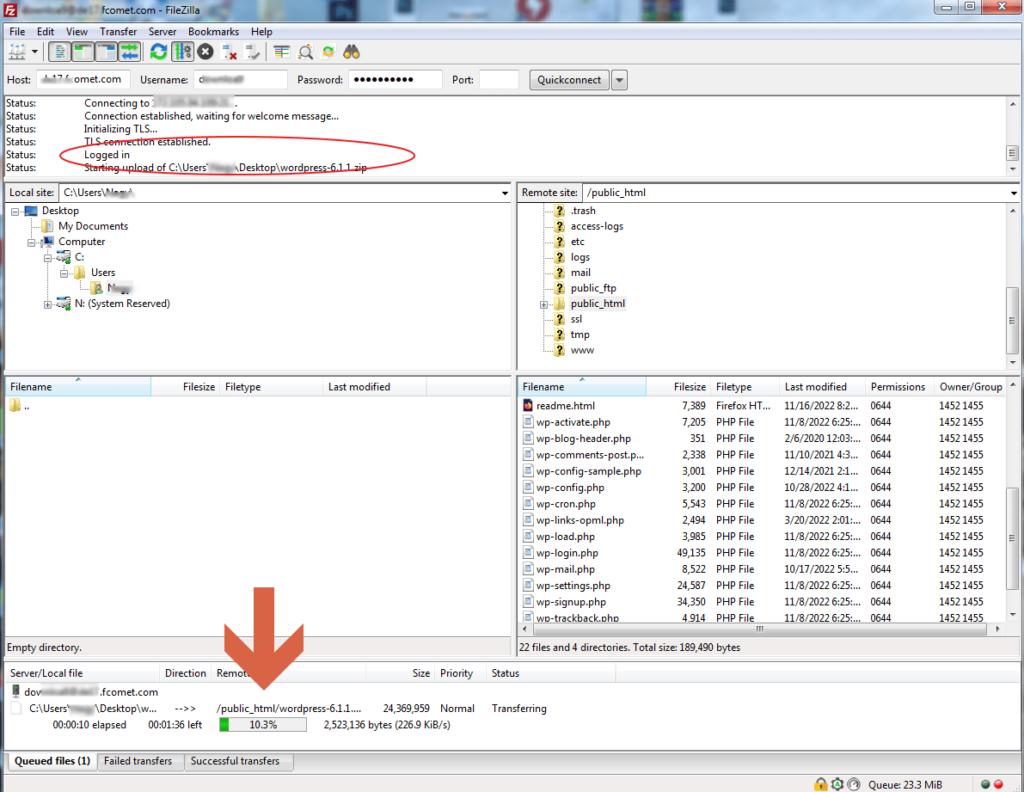This screenshot has height=792, width=1024.
Task: Click the encryption lock icon in status bar
Action: tap(820, 784)
